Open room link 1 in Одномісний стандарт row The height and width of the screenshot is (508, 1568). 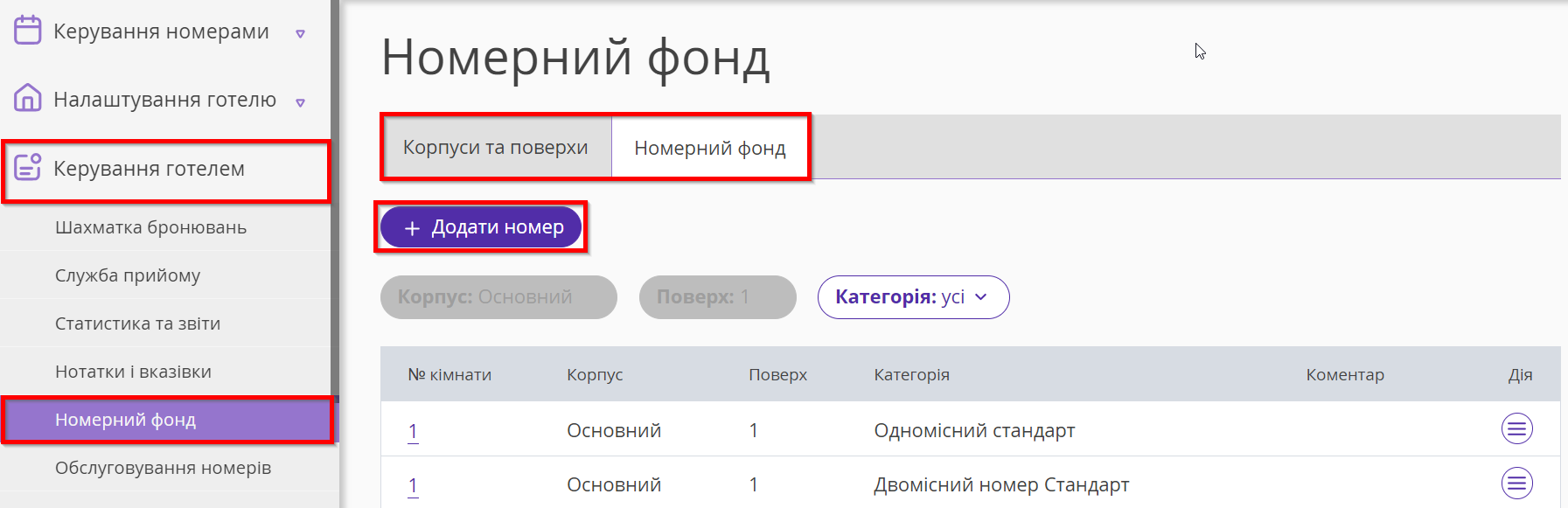[x=413, y=431]
